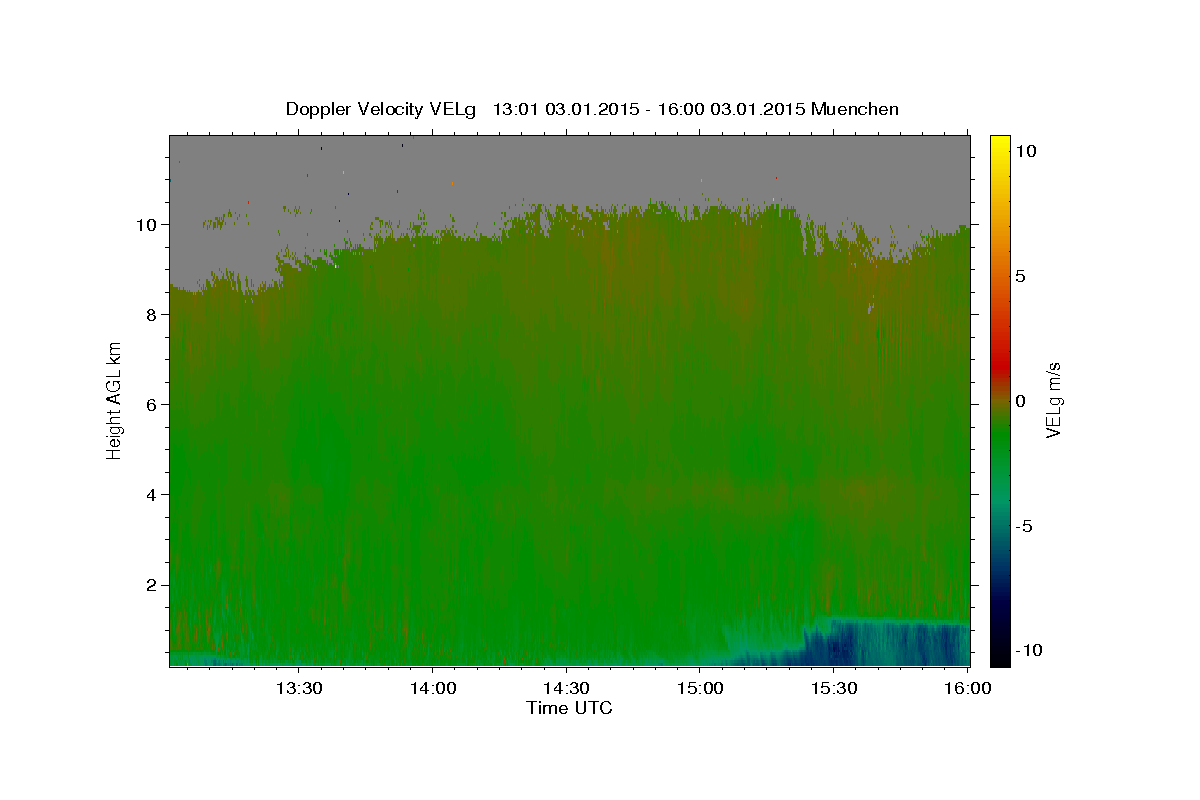Image resolution: width=1200 pixels, height=800 pixels.
Task: Click the colorbar value 0 label
Action: [x=1020, y=401]
